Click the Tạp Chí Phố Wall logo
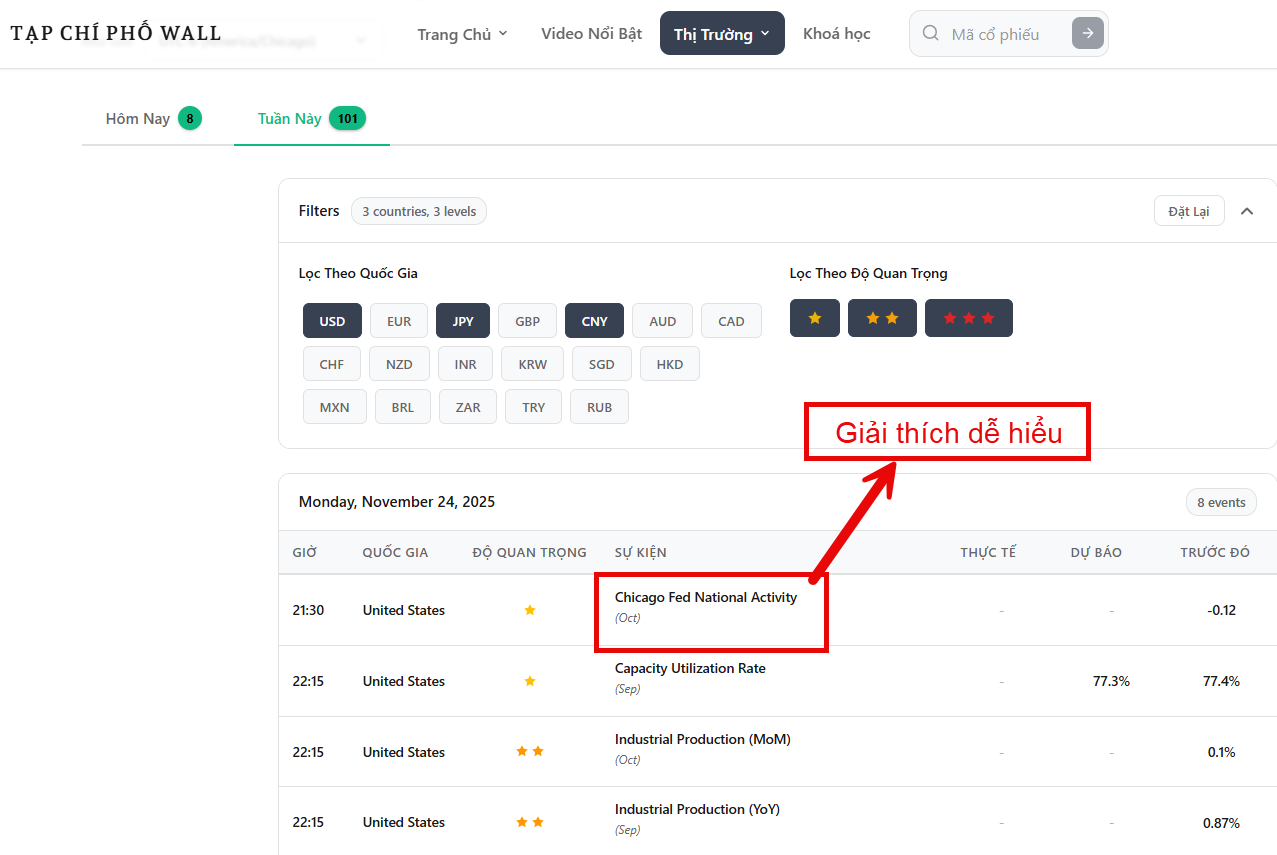The image size is (1277, 855). click(x=116, y=34)
